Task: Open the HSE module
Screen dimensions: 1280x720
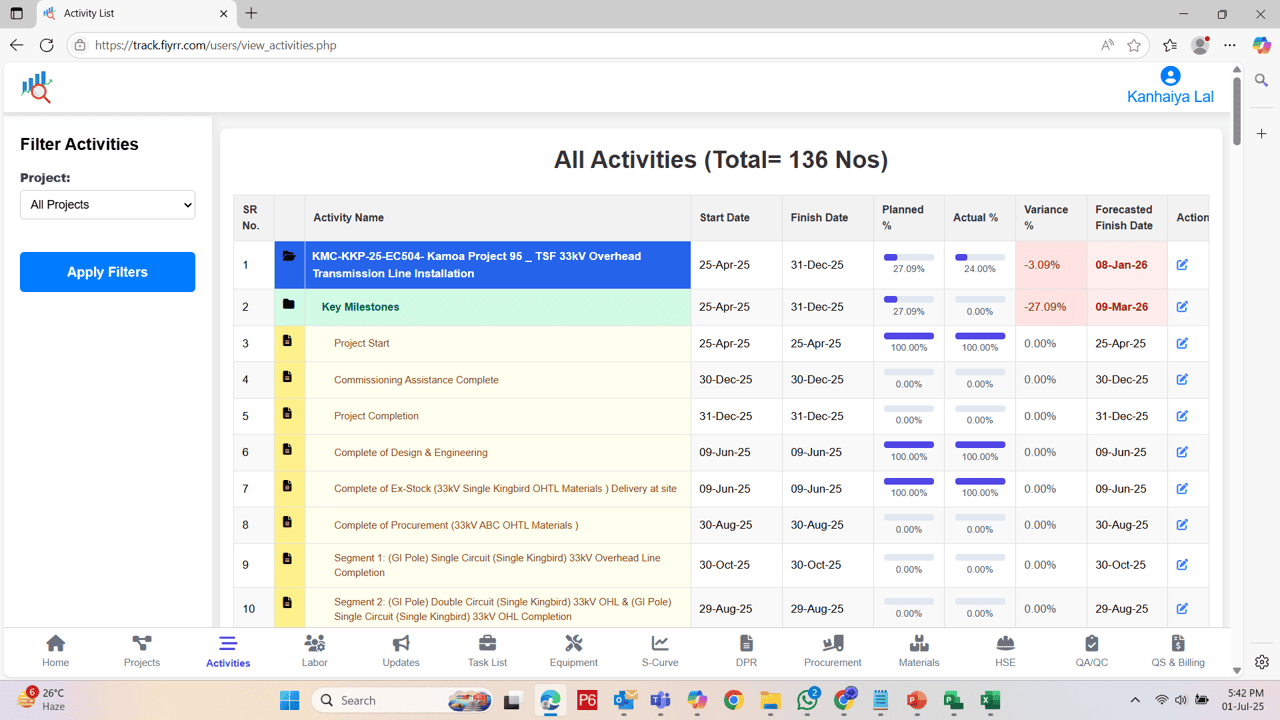Action: point(1004,650)
